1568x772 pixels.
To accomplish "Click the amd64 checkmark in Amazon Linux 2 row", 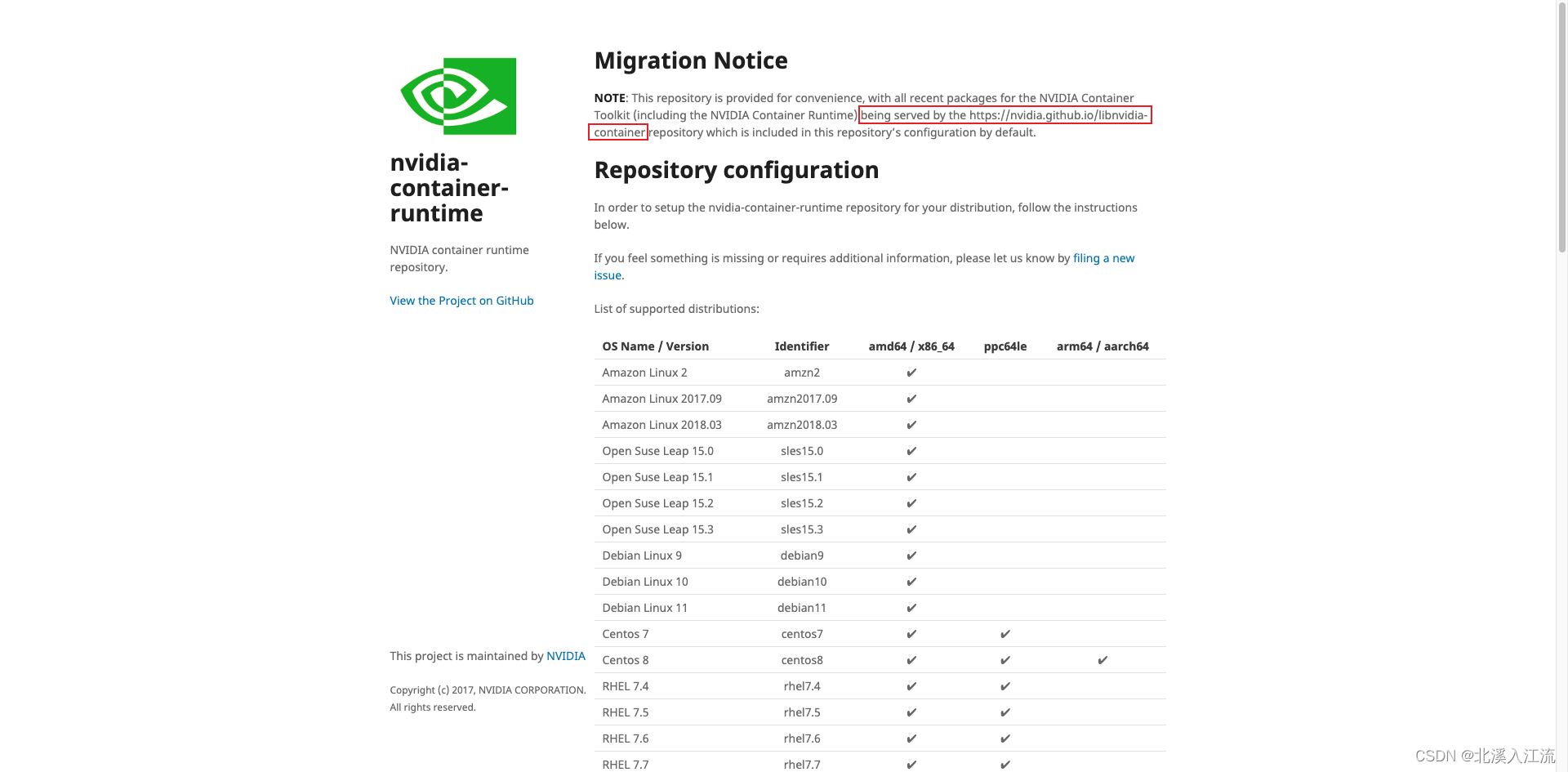I will 911,373.
